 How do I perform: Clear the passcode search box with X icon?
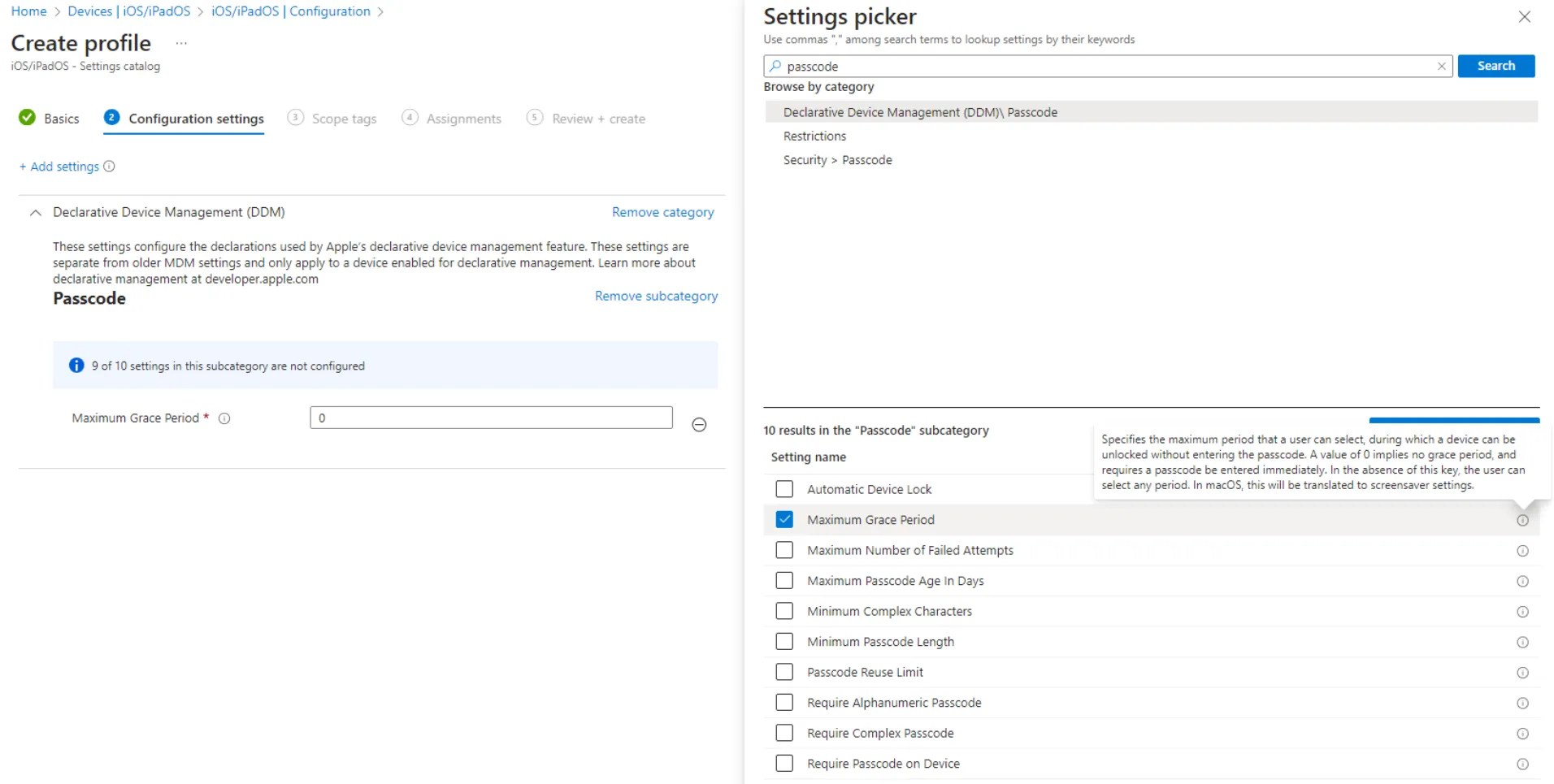[1441, 67]
